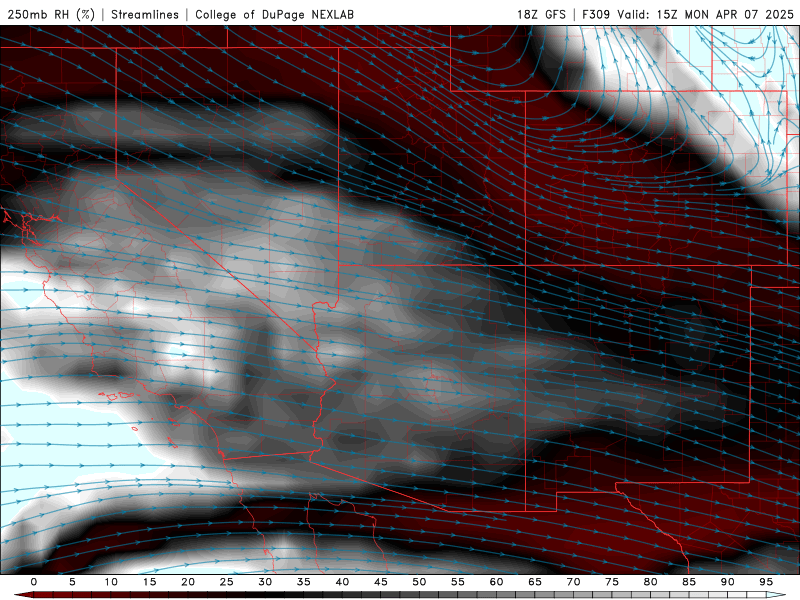Click the '85' color scale label
This screenshot has width=800, height=600.
coord(689,582)
